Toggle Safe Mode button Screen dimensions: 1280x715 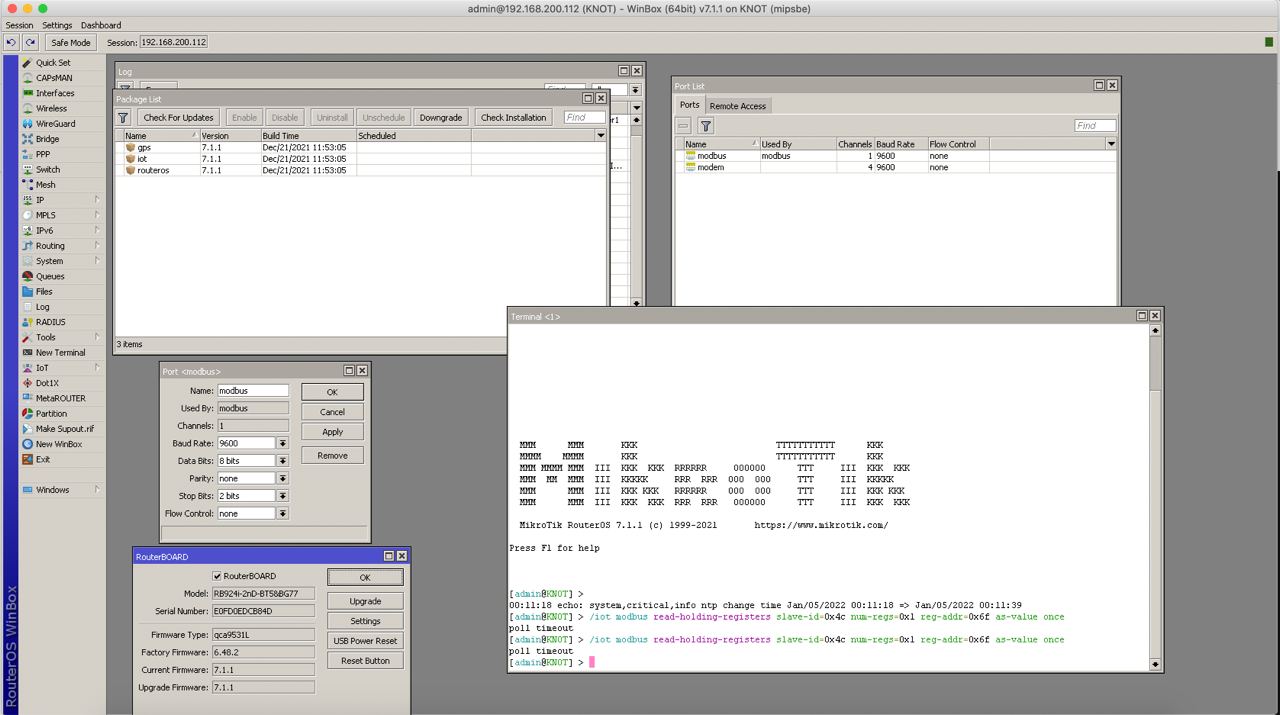[x=71, y=42]
